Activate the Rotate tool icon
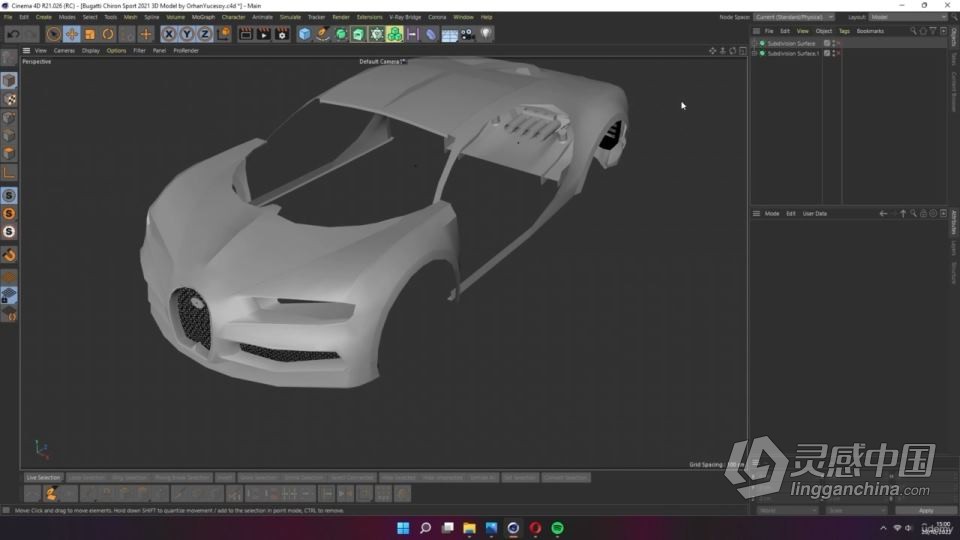This screenshot has width=960, height=540. [x=108, y=34]
